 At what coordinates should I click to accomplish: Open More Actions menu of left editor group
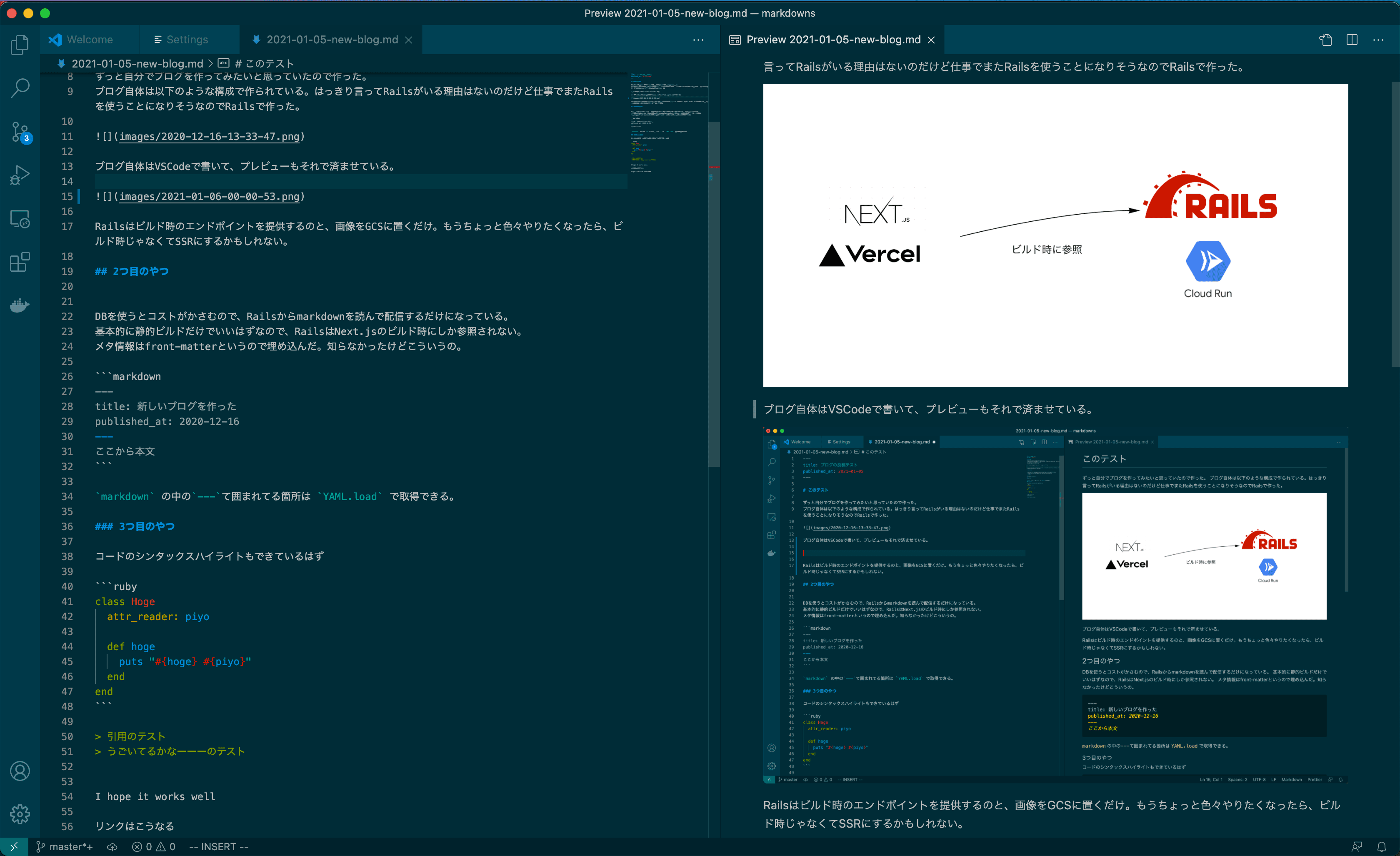[698, 40]
